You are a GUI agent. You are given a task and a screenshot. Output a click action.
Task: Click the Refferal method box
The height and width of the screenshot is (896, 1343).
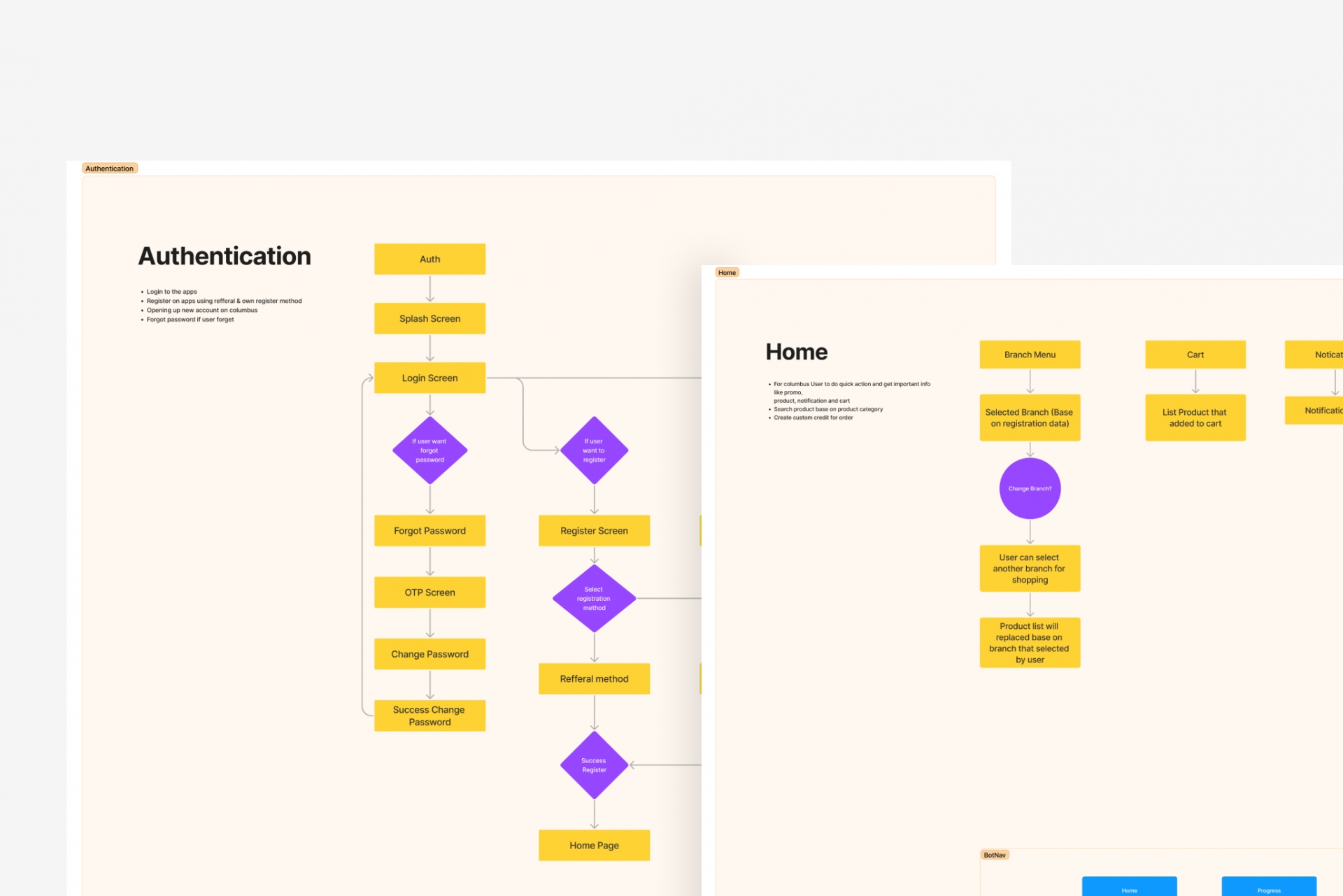(x=594, y=678)
